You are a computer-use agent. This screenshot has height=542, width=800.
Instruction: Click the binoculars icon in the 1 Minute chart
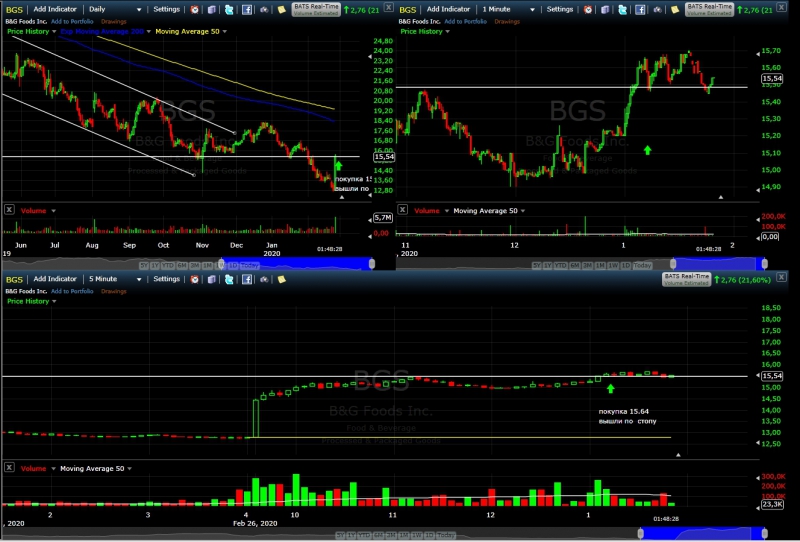pos(657,9)
